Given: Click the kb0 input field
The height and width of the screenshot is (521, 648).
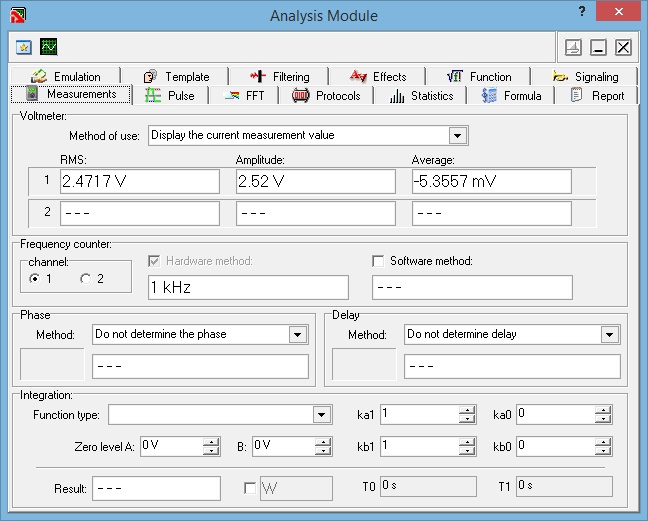Looking at the screenshot, I should [556, 446].
